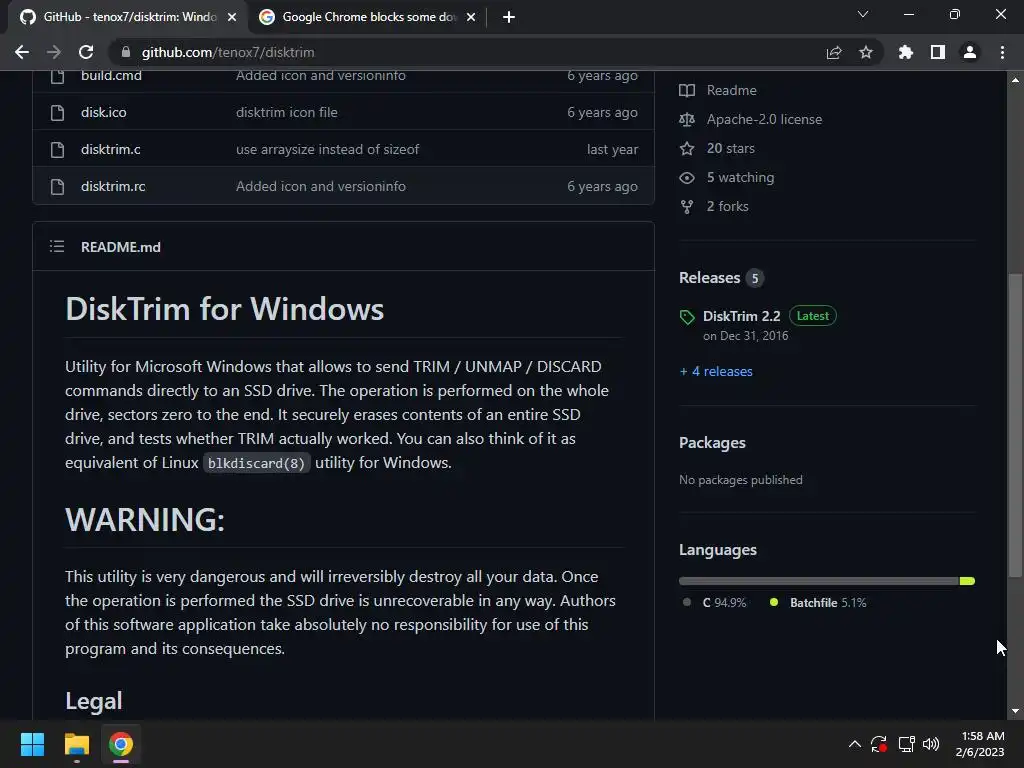Open Chrome three-dot menu

[x=1002, y=52]
